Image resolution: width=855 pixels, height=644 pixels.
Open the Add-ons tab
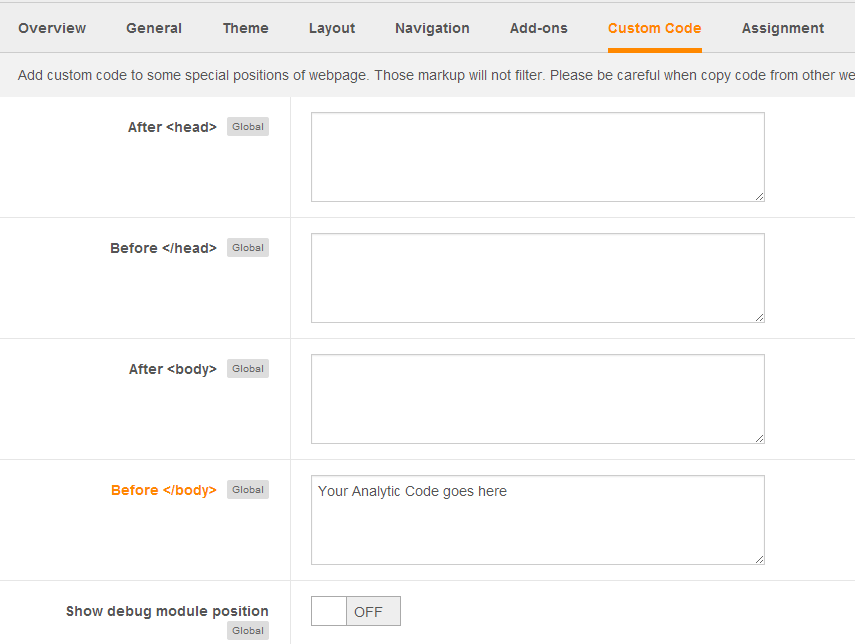coord(539,28)
